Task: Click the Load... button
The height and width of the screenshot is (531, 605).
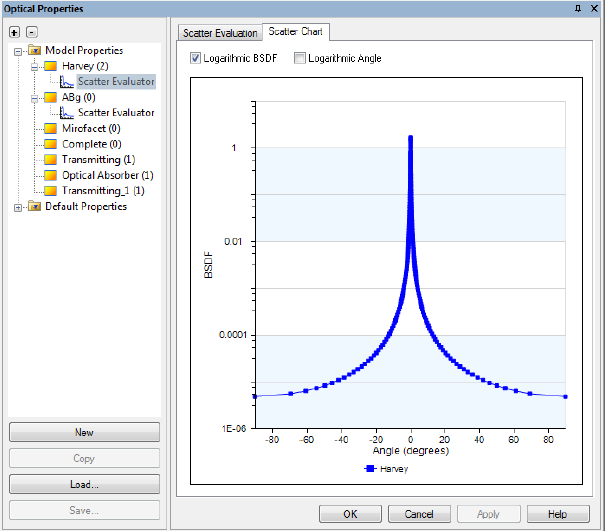Action: [84, 484]
